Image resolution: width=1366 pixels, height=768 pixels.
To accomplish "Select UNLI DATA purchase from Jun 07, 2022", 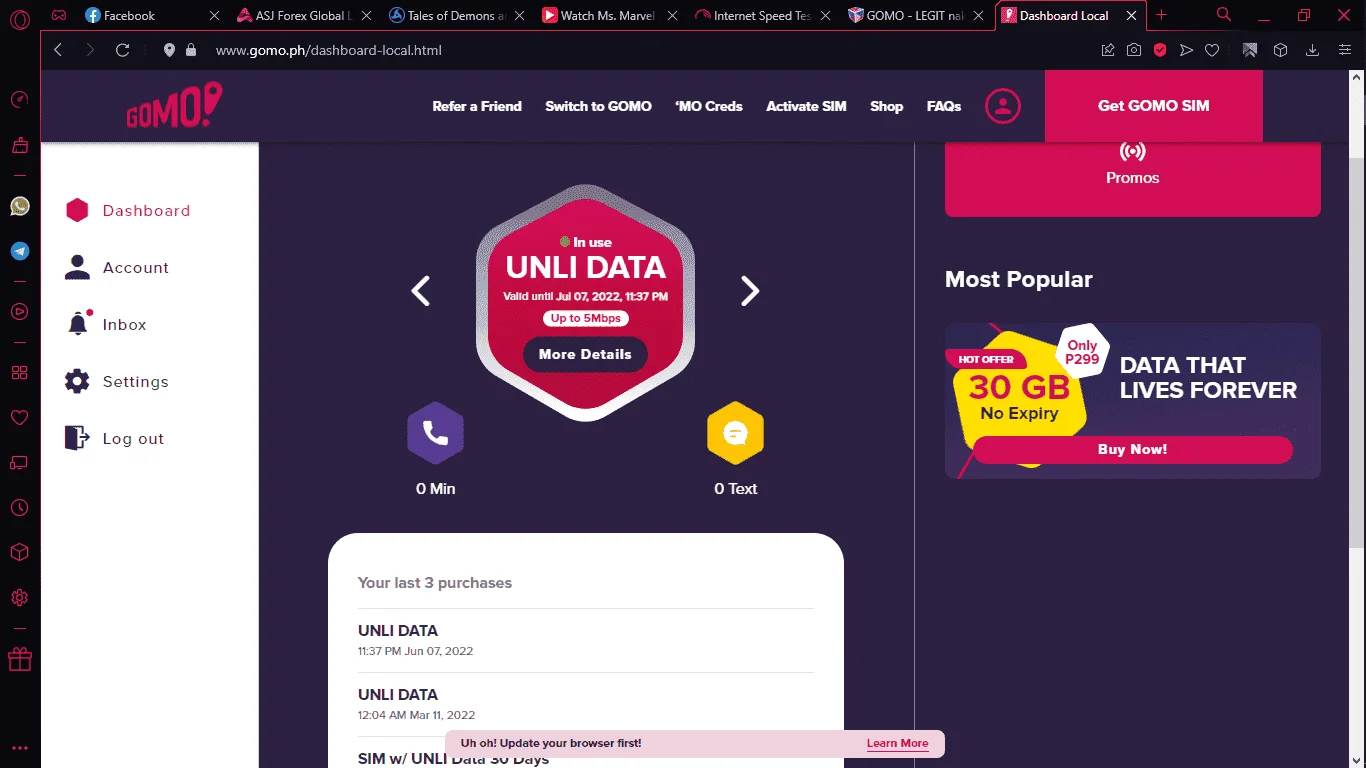I will [x=586, y=640].
